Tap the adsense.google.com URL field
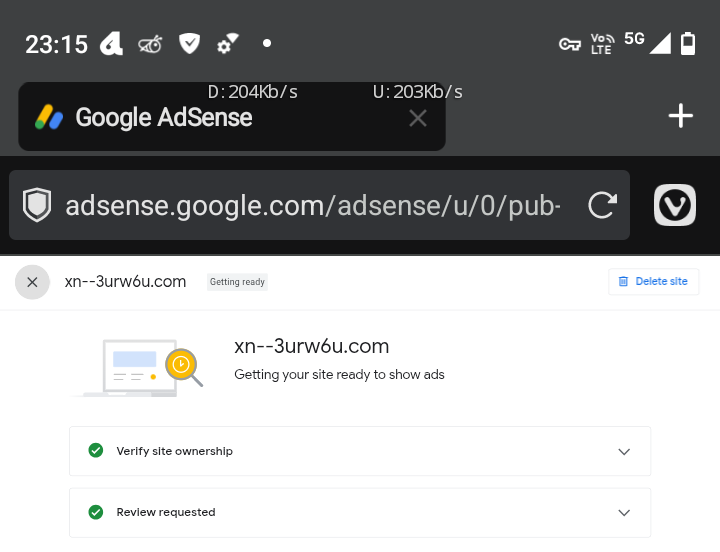Viewport: 720px width, 552px height. pos(312,206)
